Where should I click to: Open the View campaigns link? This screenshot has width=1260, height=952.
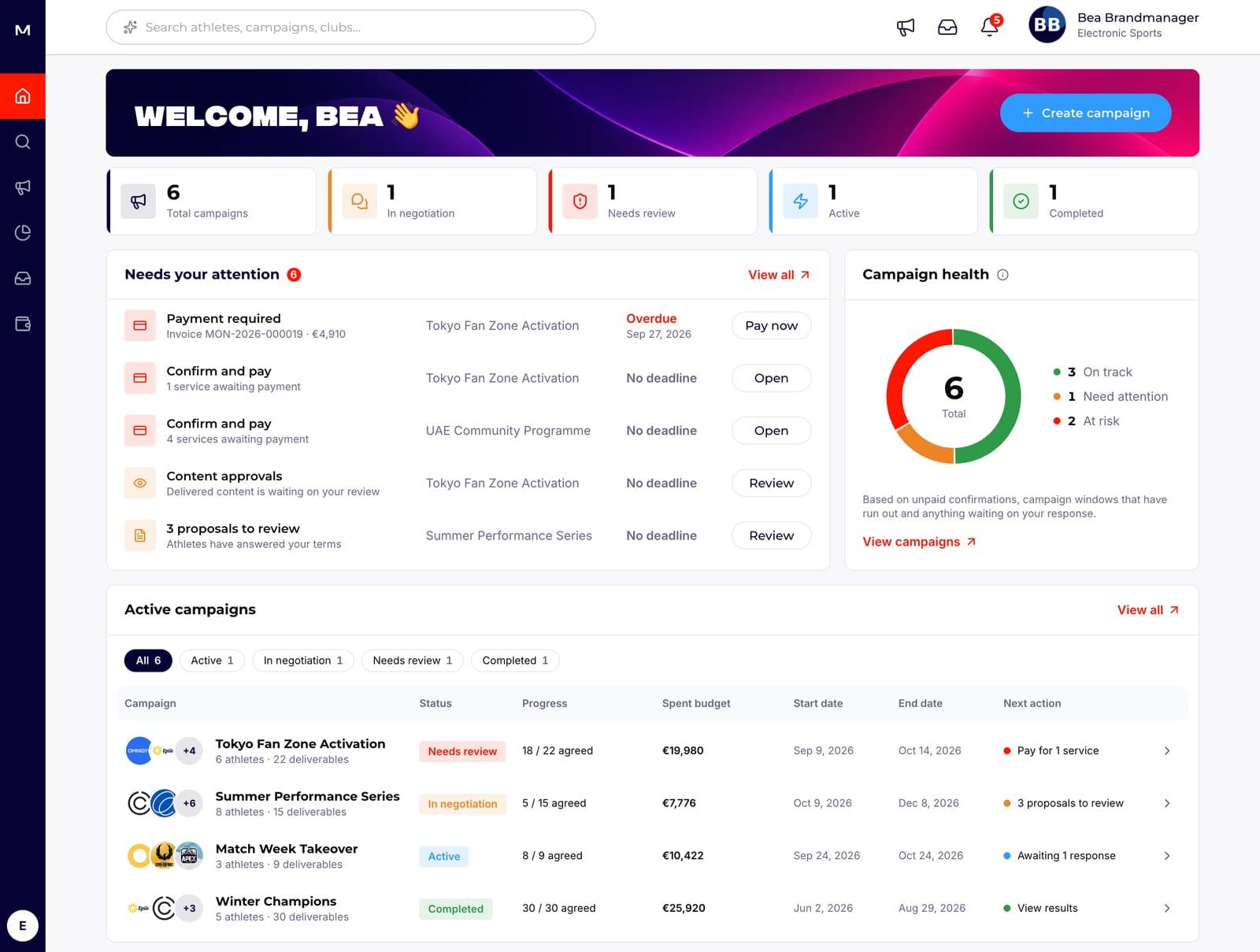919,542
